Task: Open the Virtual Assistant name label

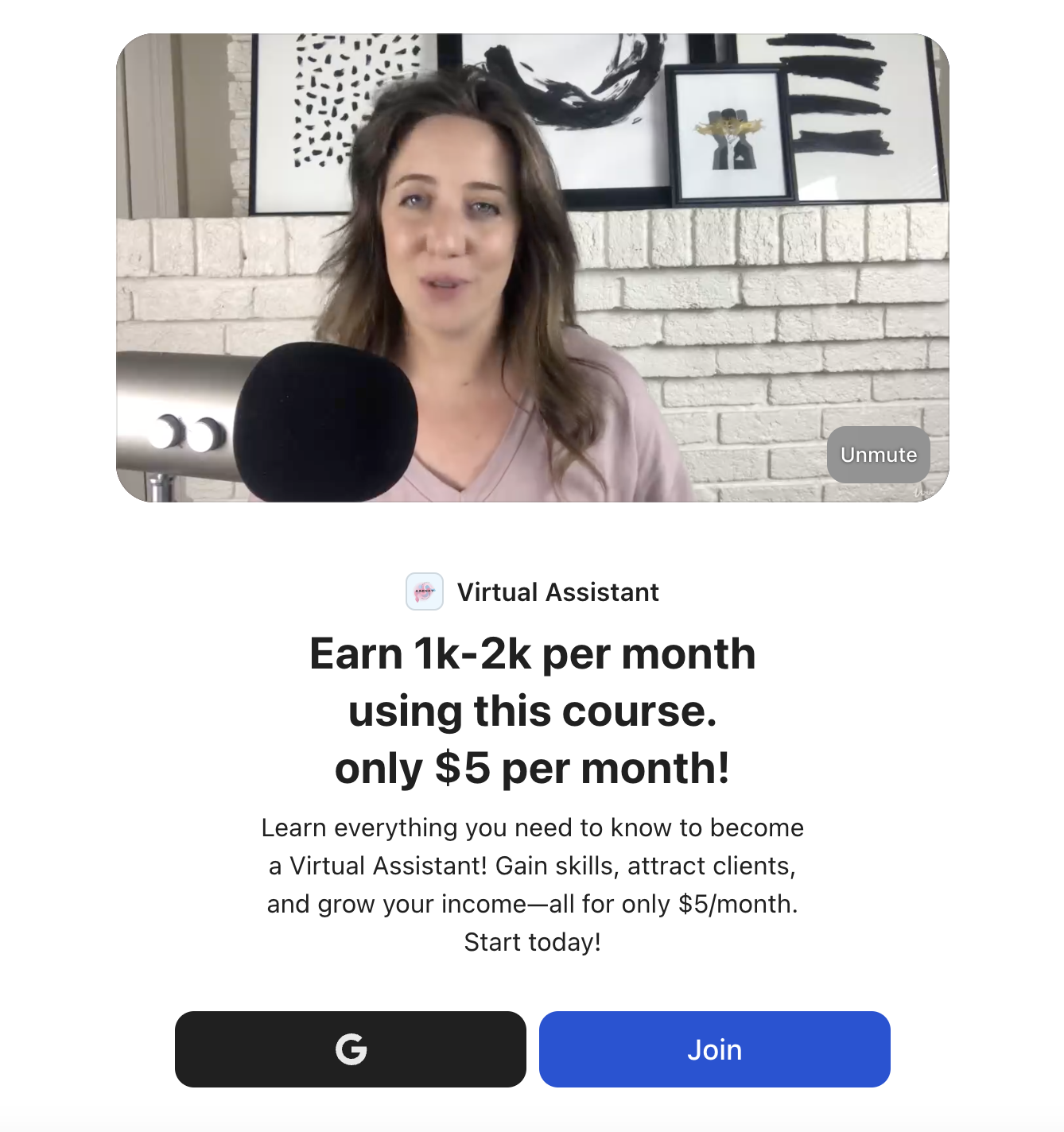Action: pyautogui.click(x=558, y=592)
